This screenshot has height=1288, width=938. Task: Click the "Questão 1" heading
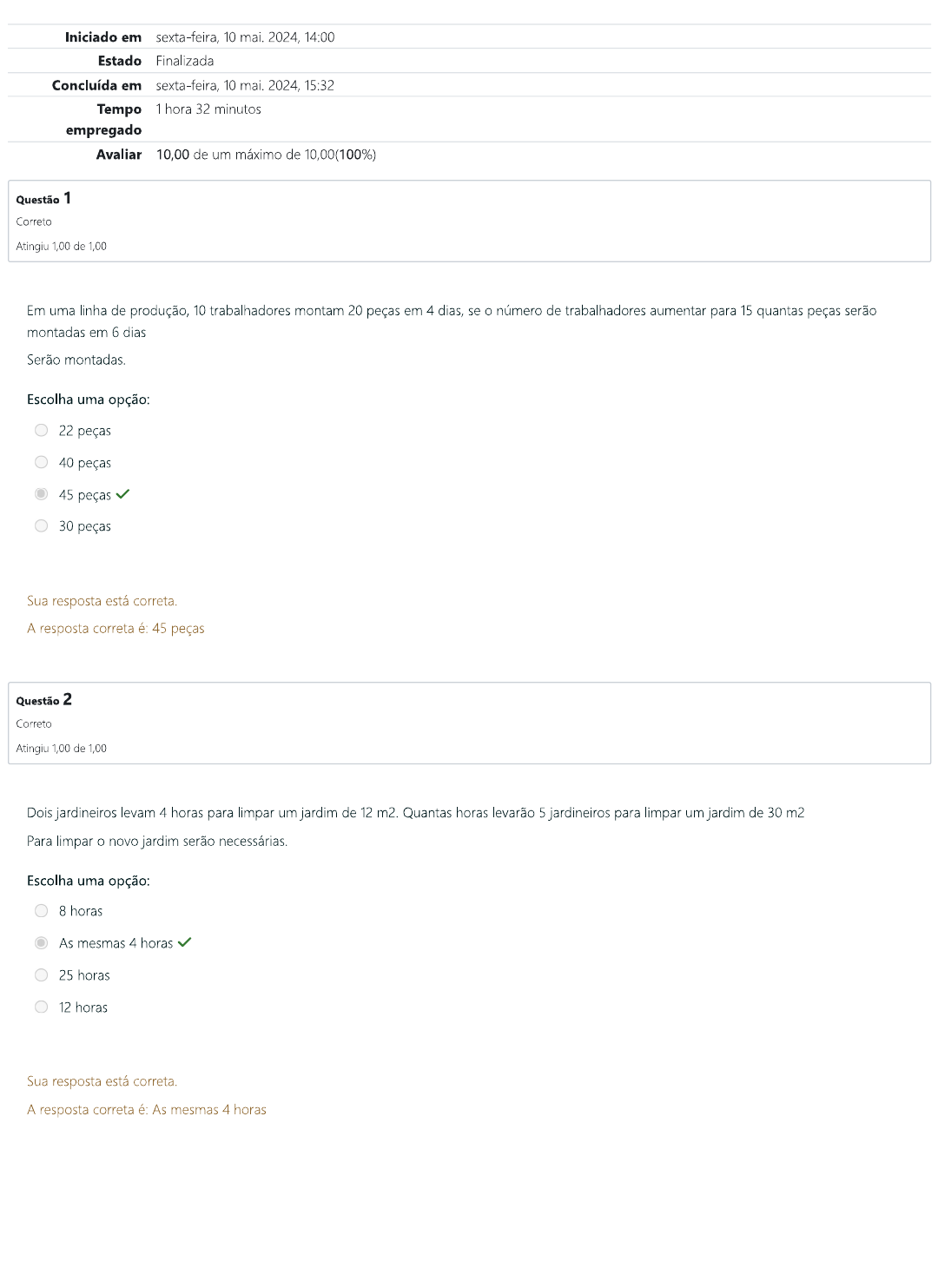tap(43, 199)
